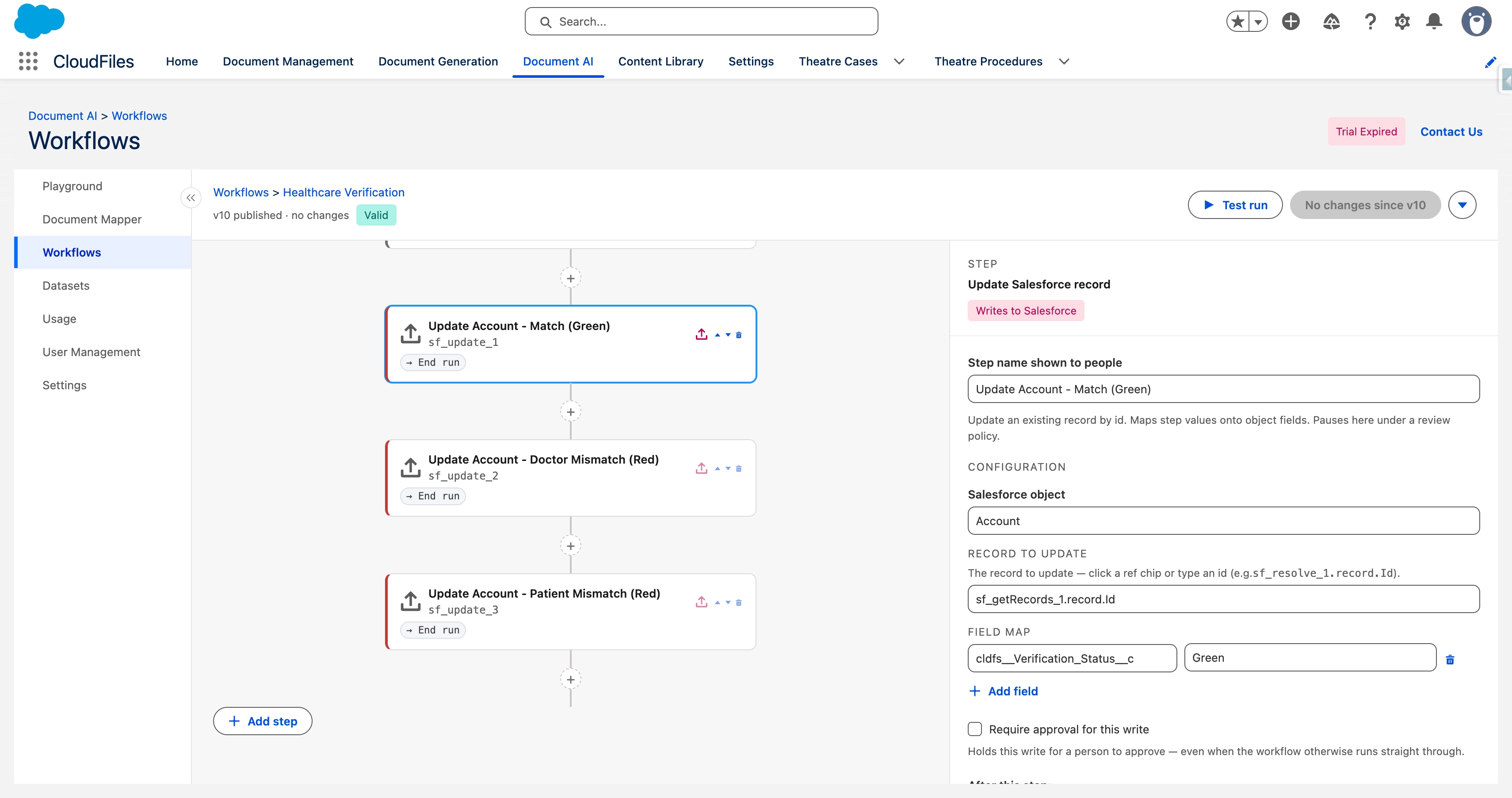This screenshot has height=798, width=1512.
Task: Open the top Settings tab
Action: click(x=751, y=61)
